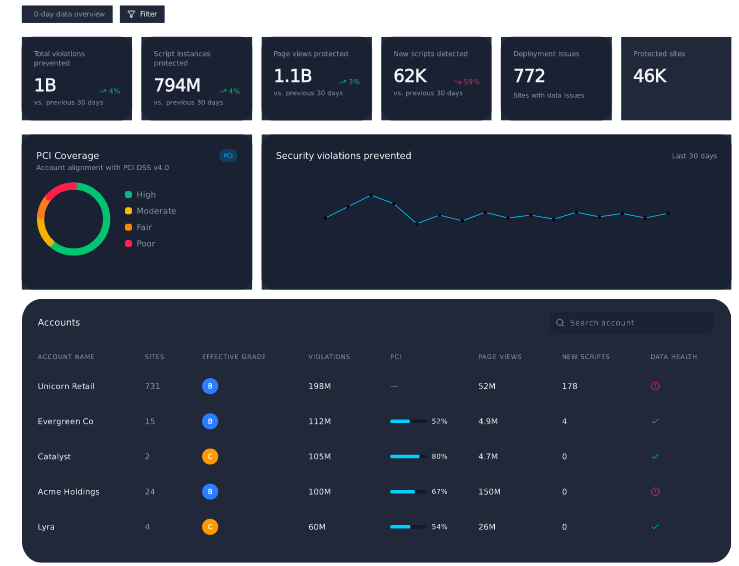Open the Deployment issues card
Screen dimensions: 739x566
click(x=556, y=79)
